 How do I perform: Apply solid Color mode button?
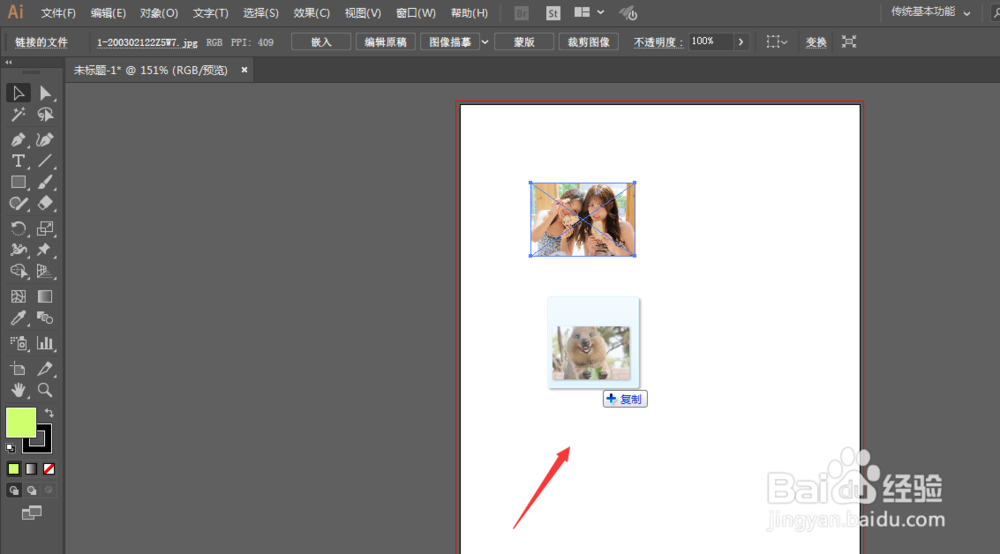(13, 469)
